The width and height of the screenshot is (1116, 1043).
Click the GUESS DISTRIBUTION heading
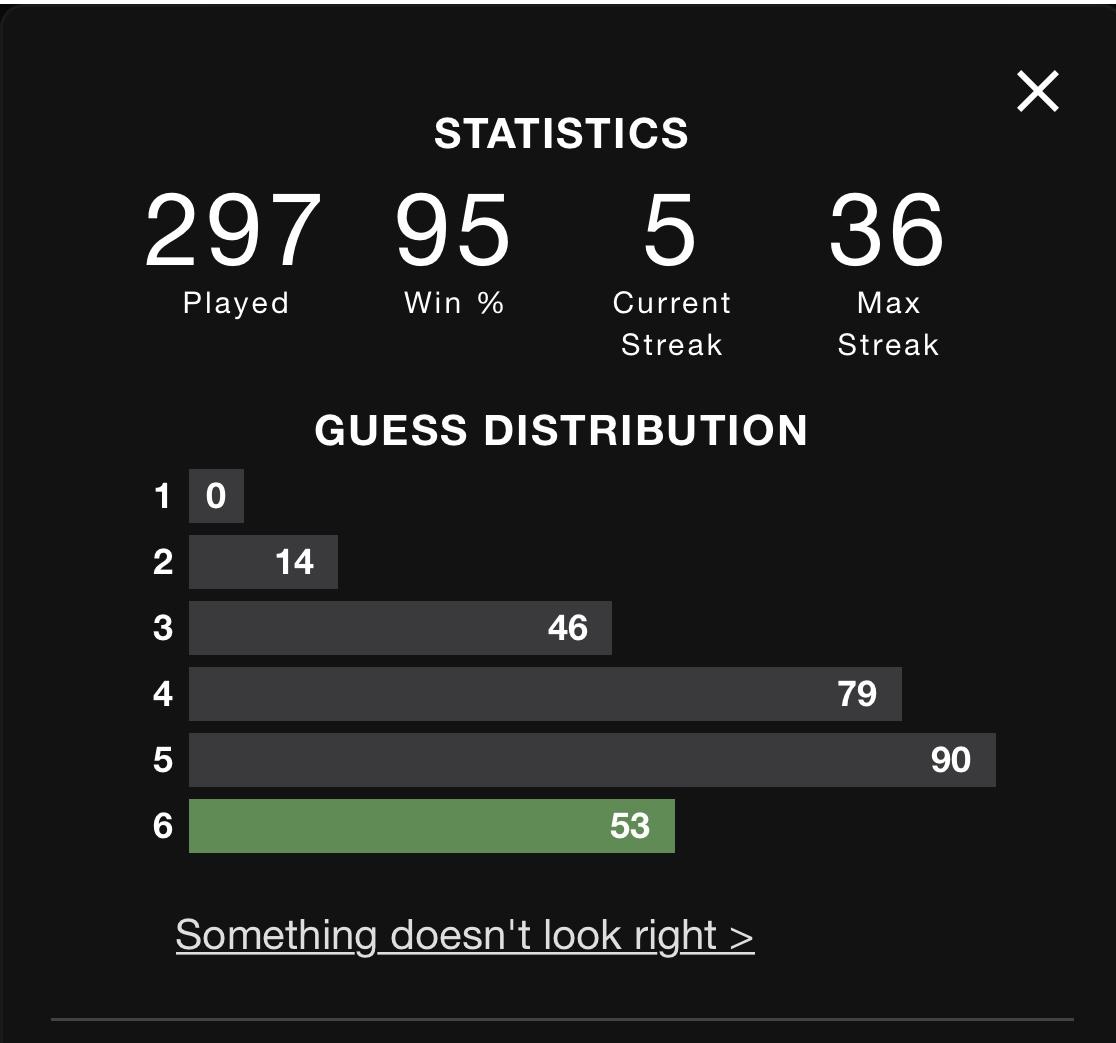561,431
